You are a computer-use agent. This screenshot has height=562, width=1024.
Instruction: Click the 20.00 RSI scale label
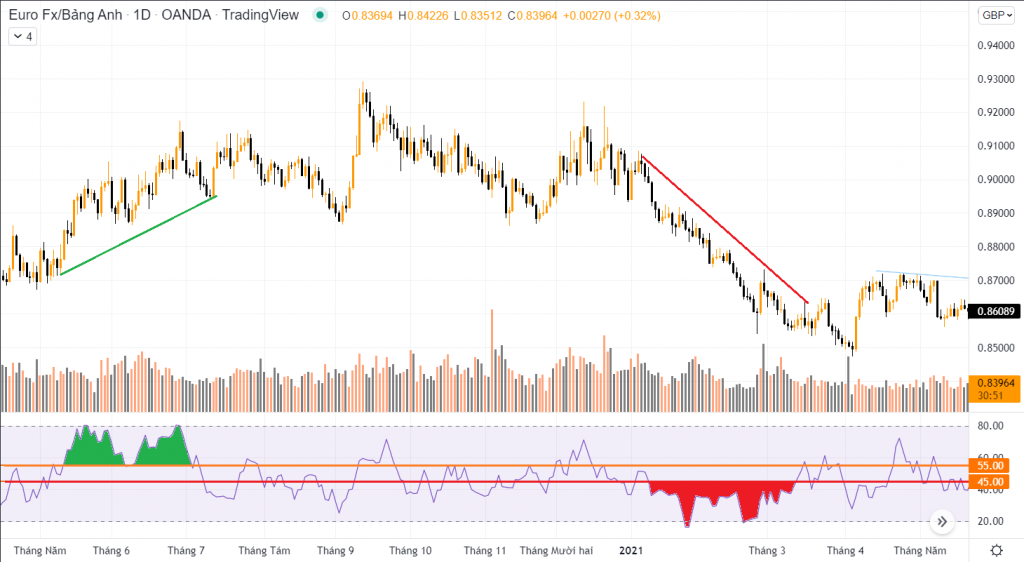click(x=990, y=521)
